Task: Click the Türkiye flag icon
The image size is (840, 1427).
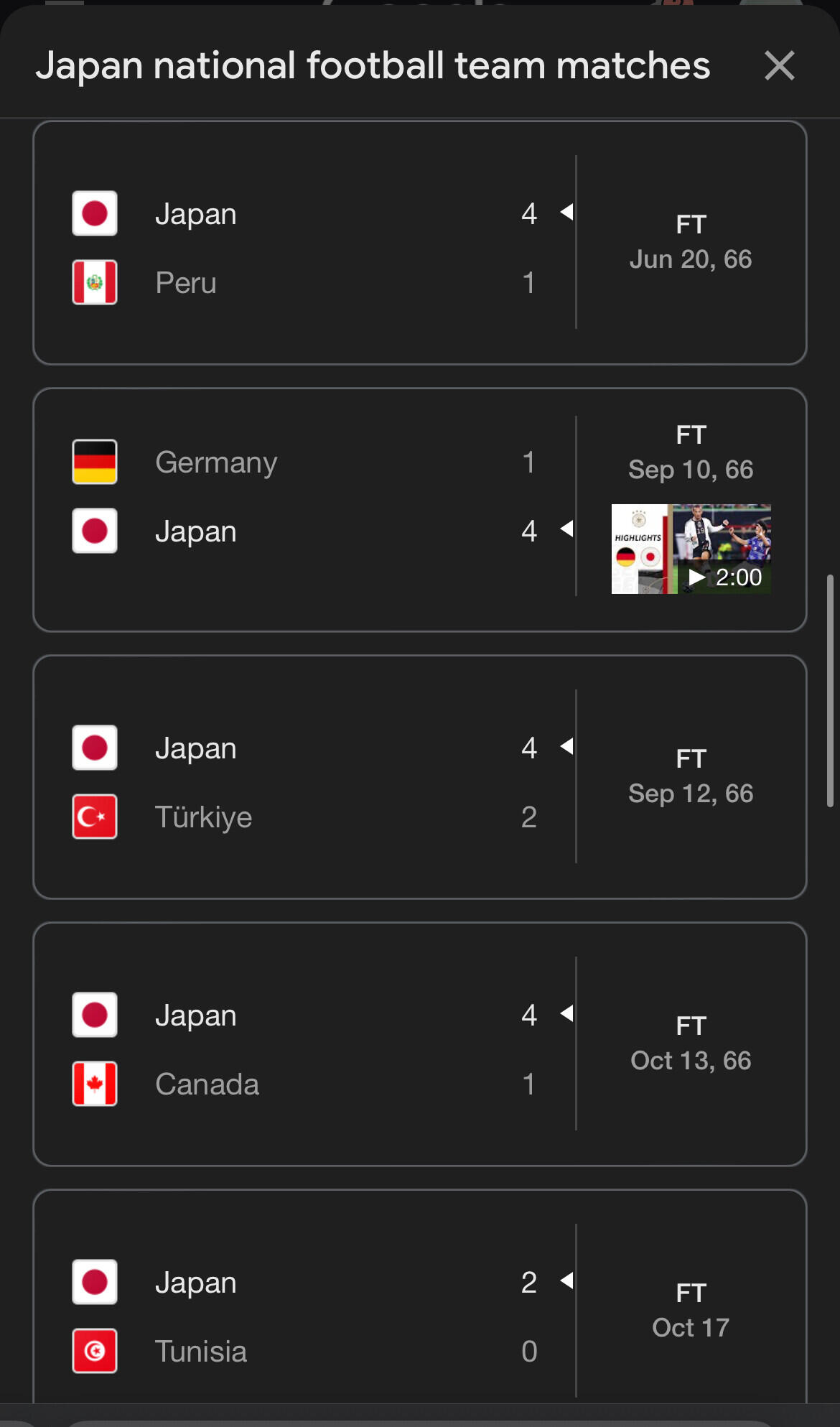Action: [x=95, y=817]
